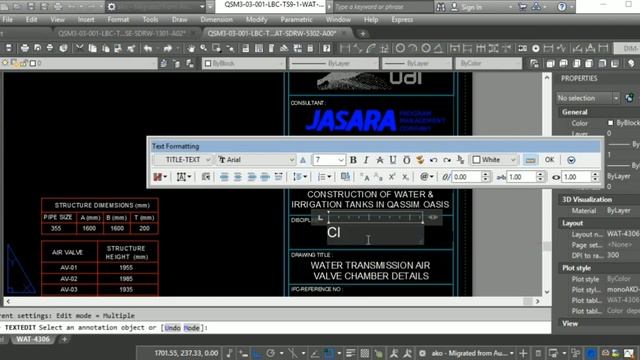Open the Format menu
The height and width of the screenshot is (360, 640).
tap(118, 20)
